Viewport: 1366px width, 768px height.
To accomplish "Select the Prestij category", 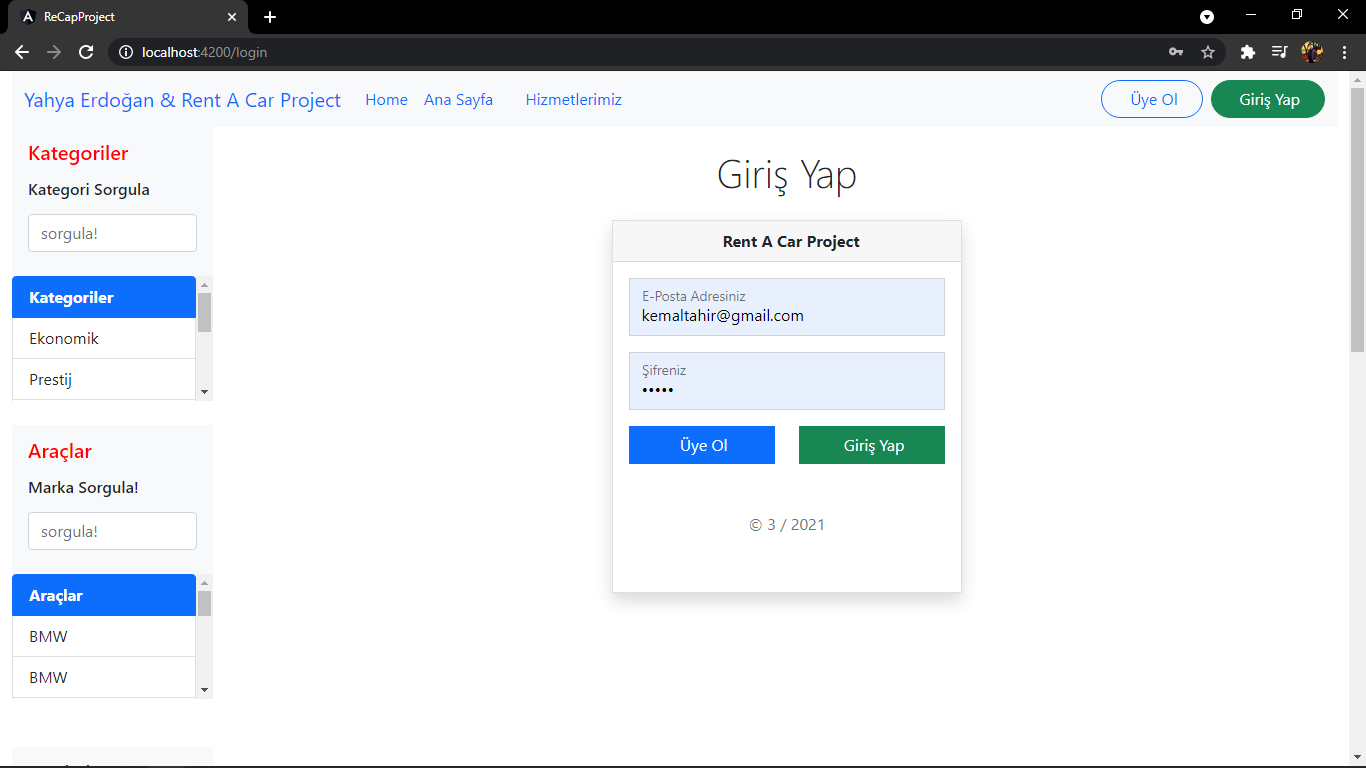I will coord(51,379).
